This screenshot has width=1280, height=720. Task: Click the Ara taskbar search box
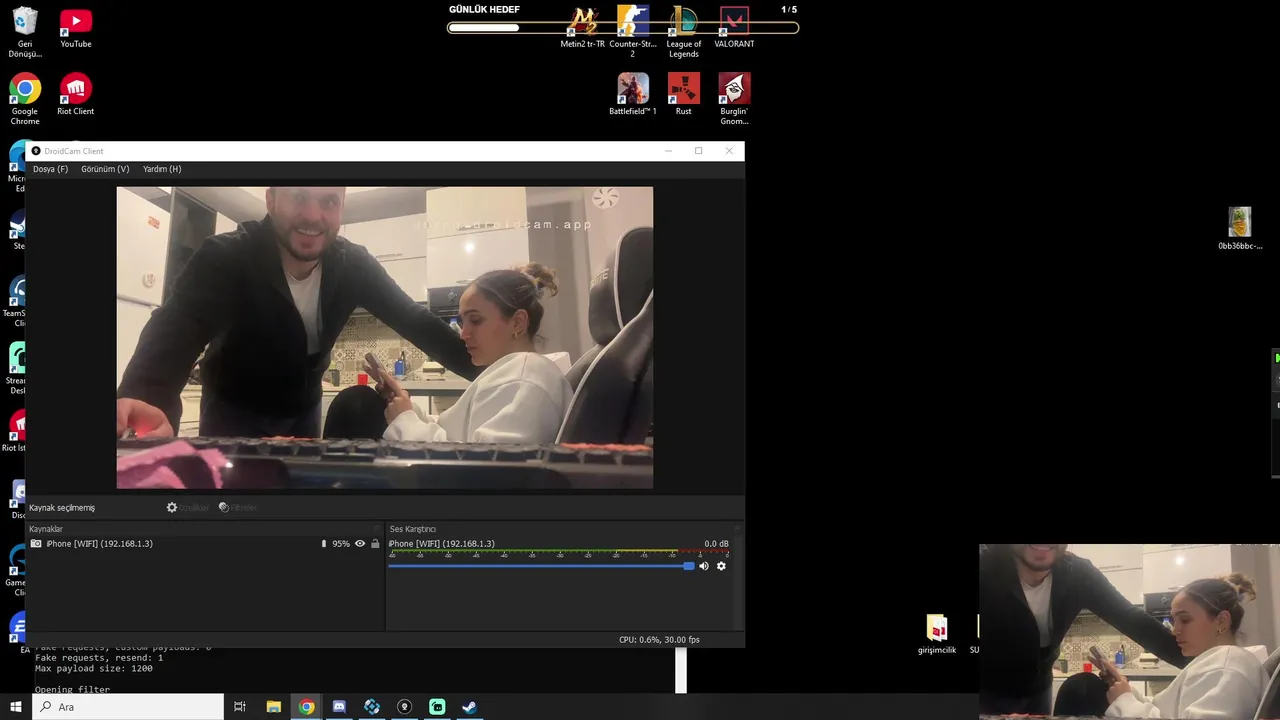[x=128, y=707]
